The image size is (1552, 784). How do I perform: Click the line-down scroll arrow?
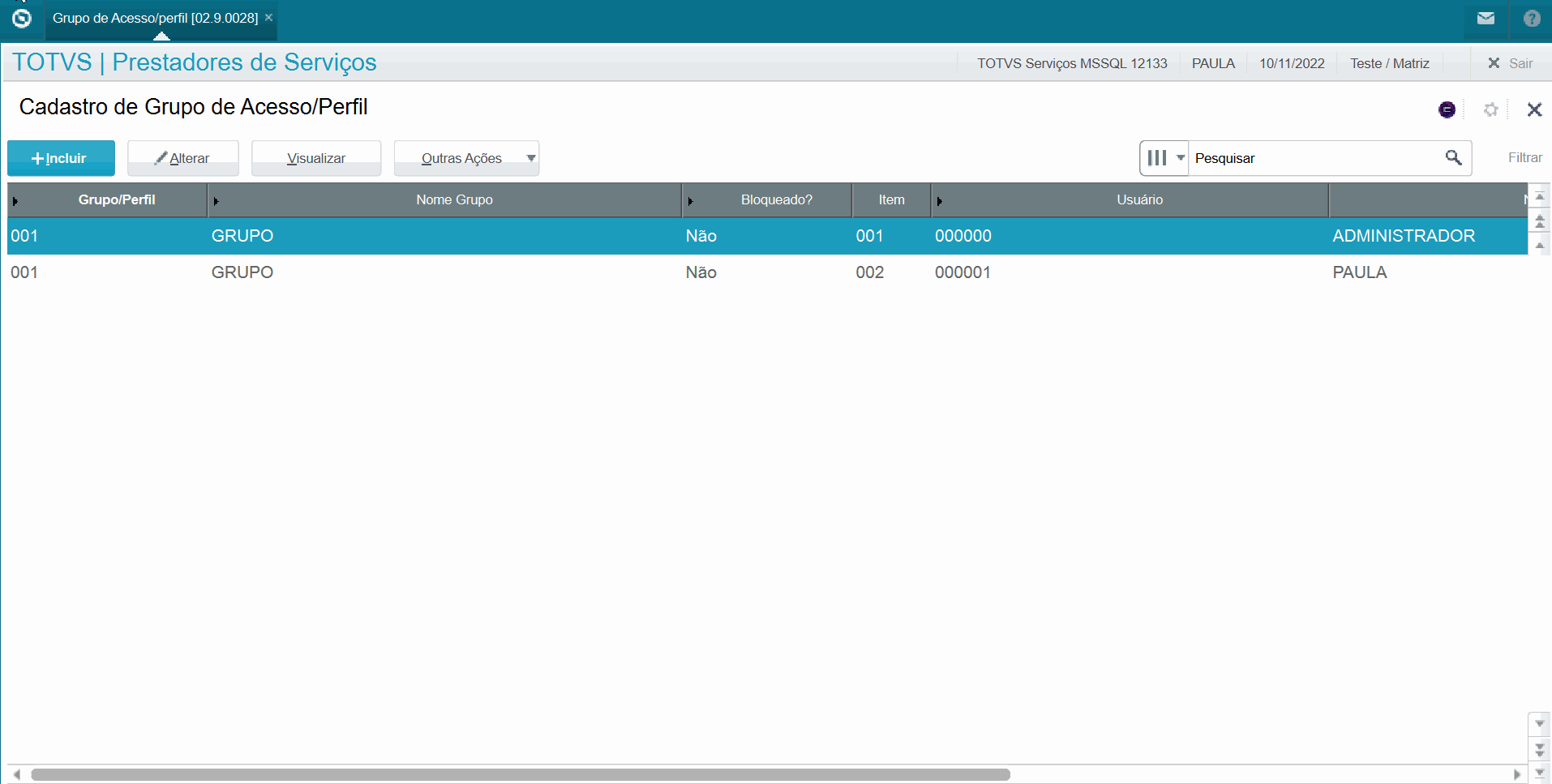coord(1539,723)
